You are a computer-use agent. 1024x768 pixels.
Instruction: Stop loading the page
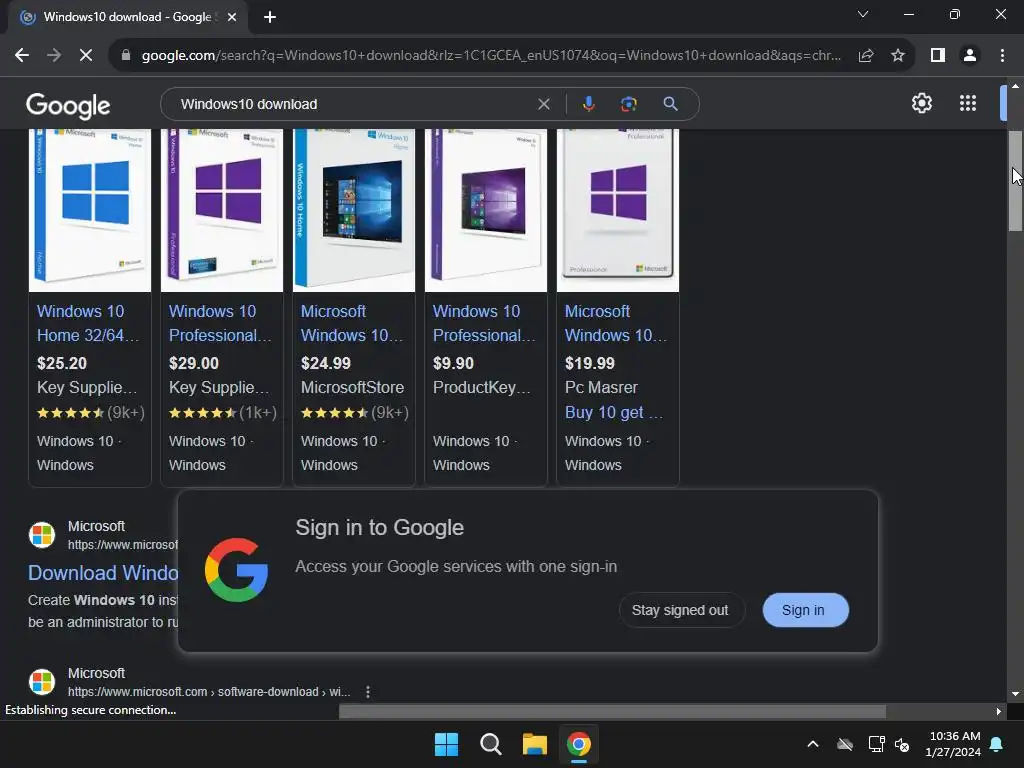86,56
